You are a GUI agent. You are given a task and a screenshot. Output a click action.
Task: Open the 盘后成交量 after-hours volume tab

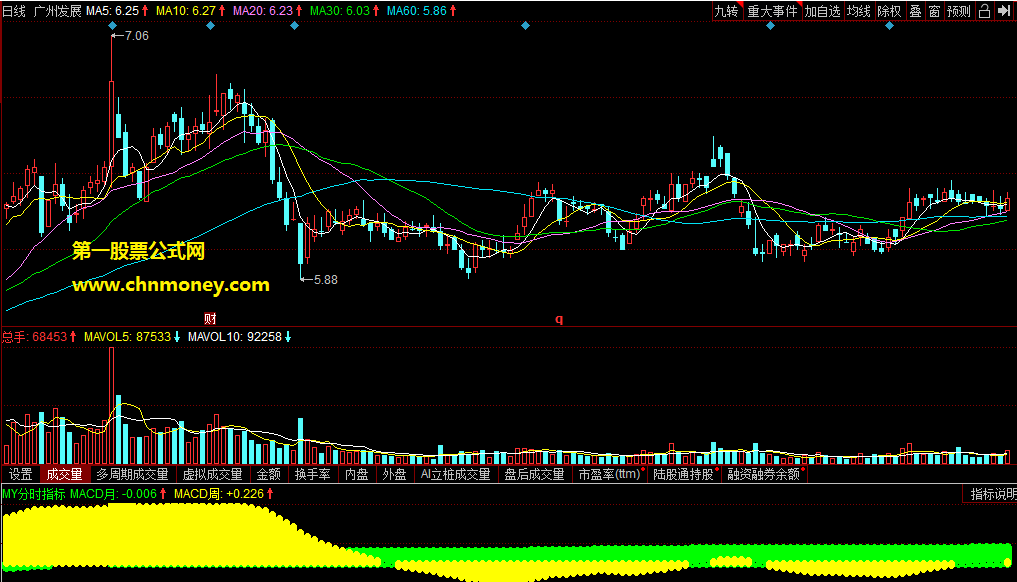(534, 474)
